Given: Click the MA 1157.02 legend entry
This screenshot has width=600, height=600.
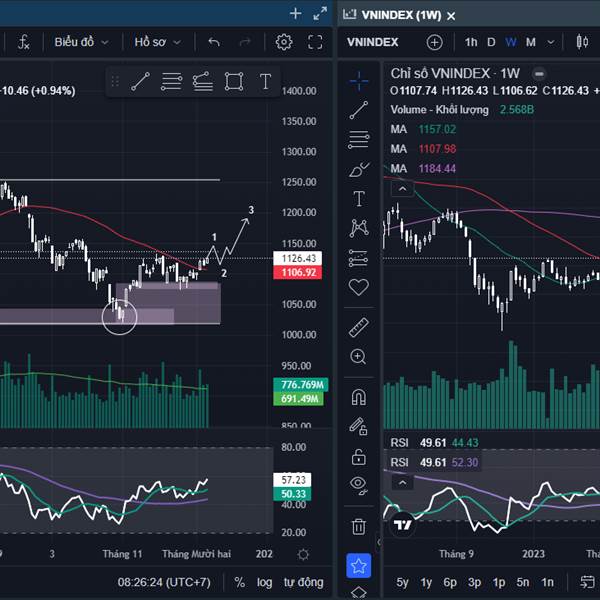Looking at the screenshot, I should click(x=423, y=129).
